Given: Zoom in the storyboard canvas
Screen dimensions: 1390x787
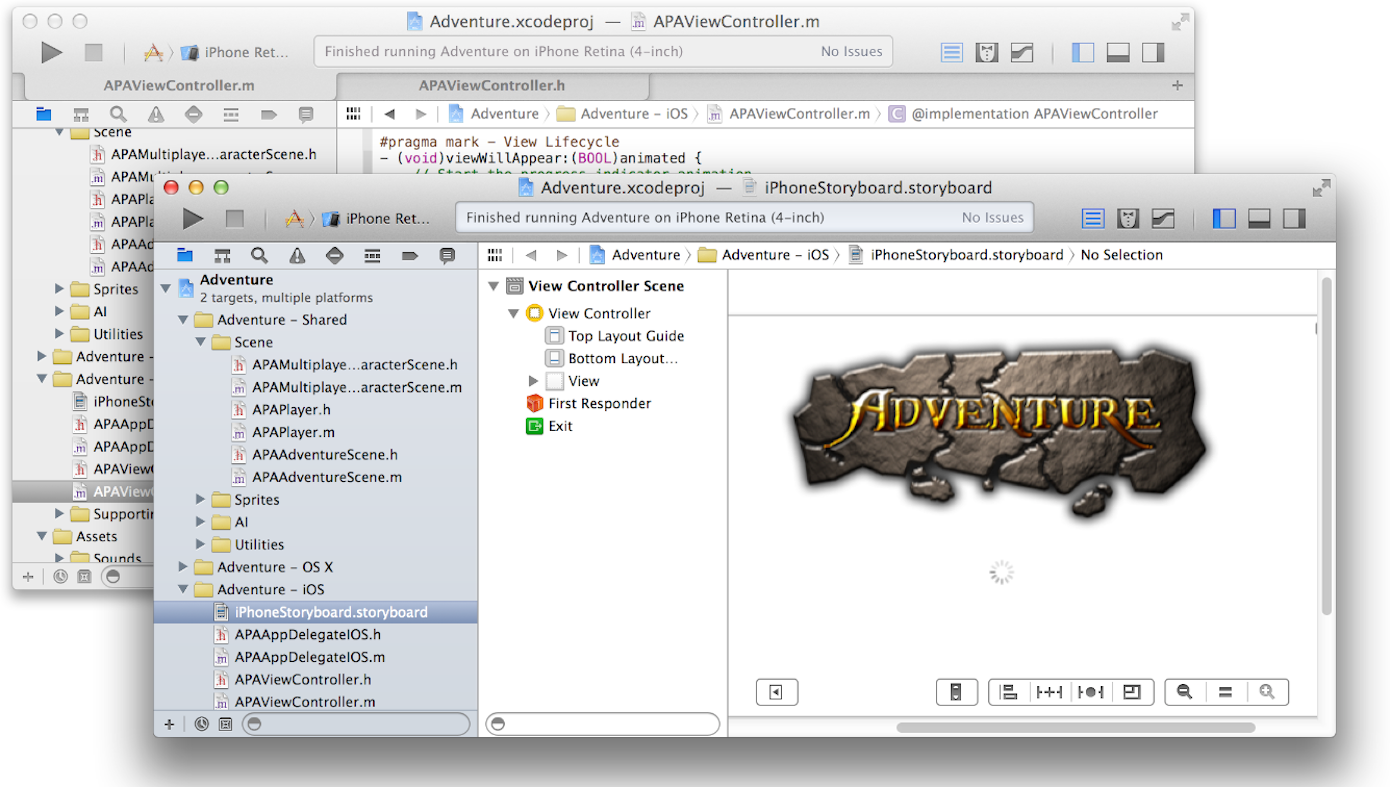Looking at the screenshot, I should coord(1268,691).
